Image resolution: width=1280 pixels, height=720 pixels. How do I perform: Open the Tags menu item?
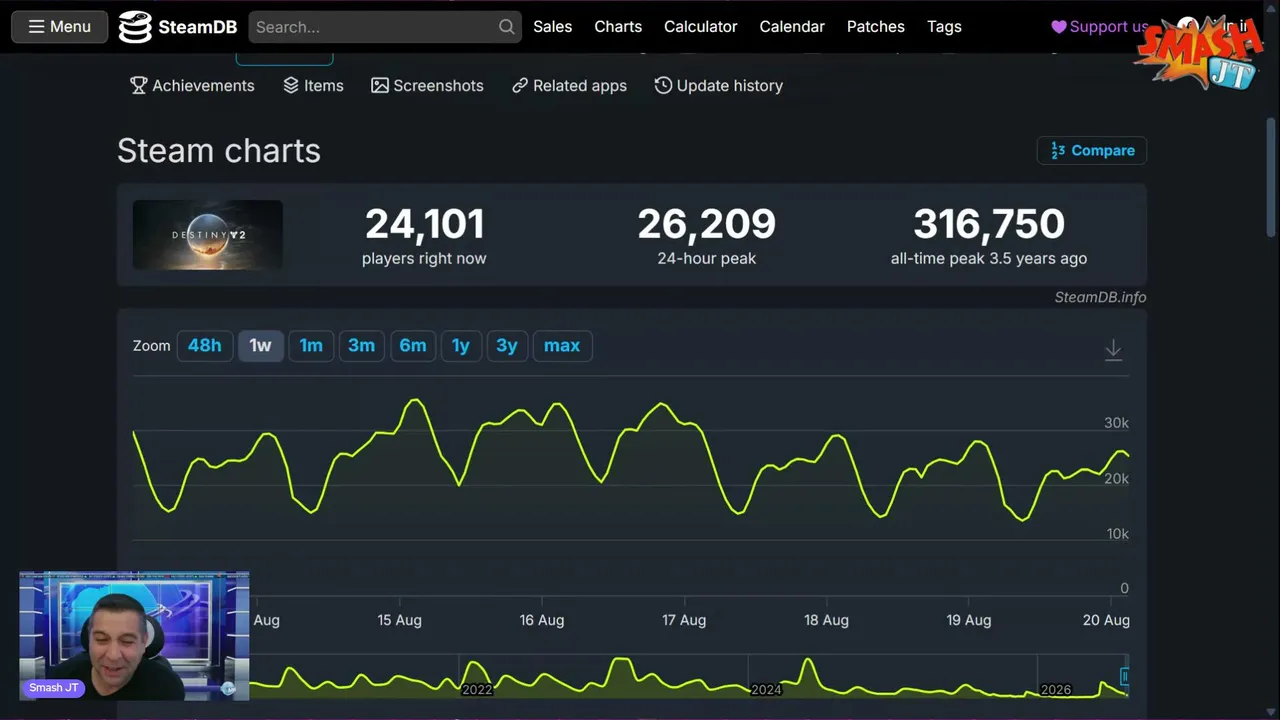pyautogui.click(x=944, y=27)
